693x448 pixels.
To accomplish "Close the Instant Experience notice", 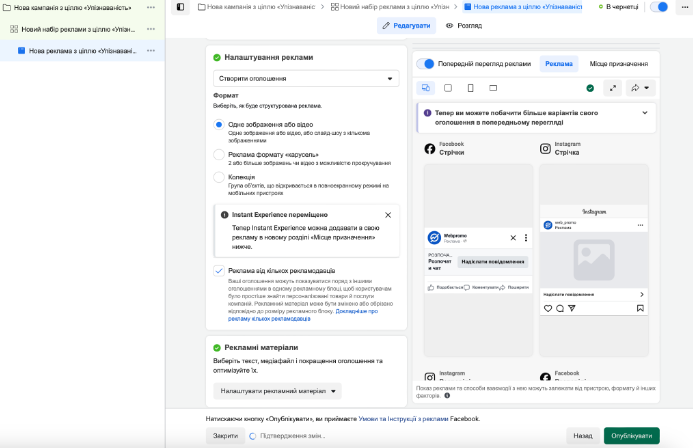I will [x=388, y=215].
